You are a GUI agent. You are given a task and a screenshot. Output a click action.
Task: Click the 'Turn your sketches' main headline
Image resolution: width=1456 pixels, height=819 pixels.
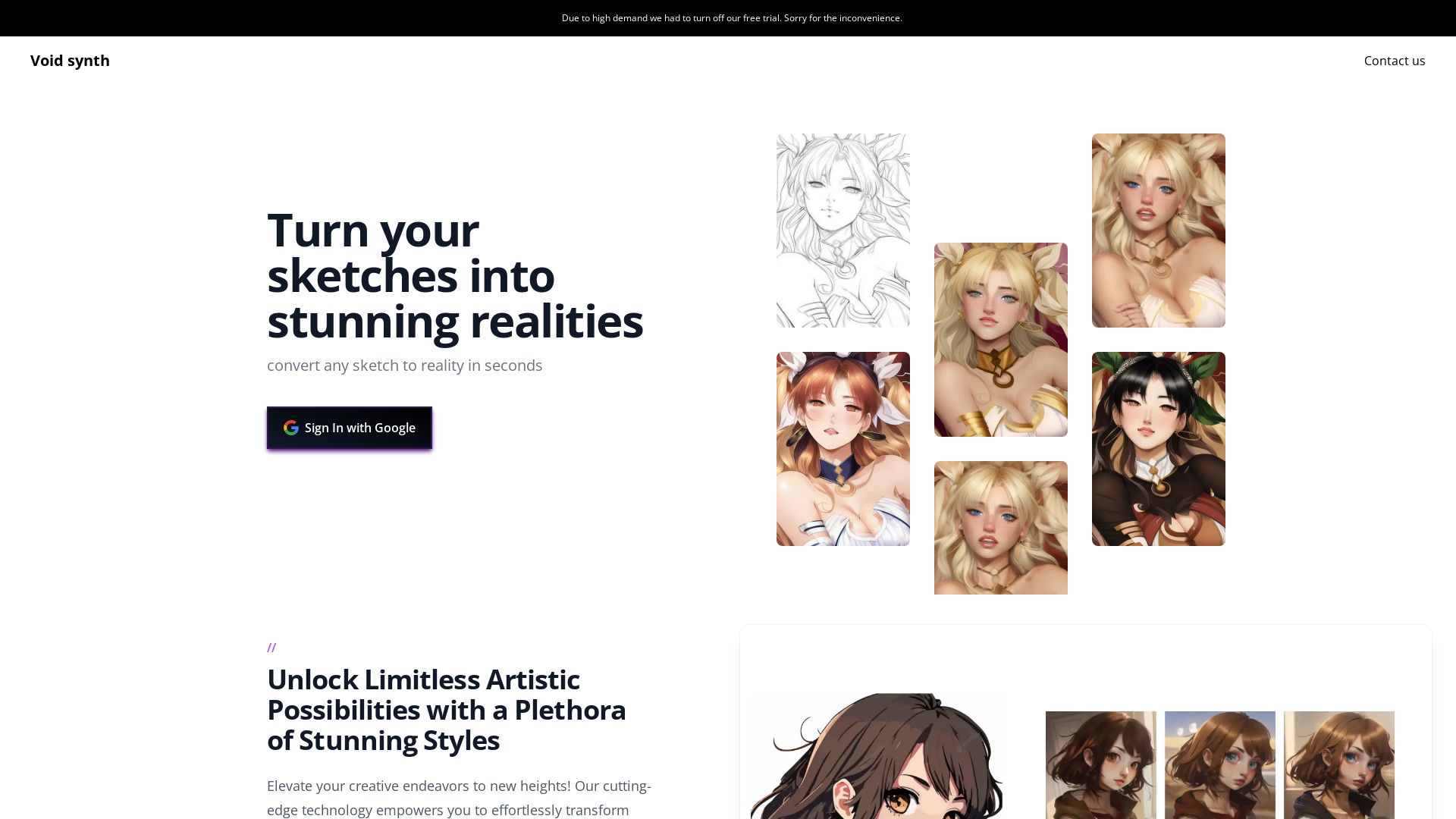455,276
